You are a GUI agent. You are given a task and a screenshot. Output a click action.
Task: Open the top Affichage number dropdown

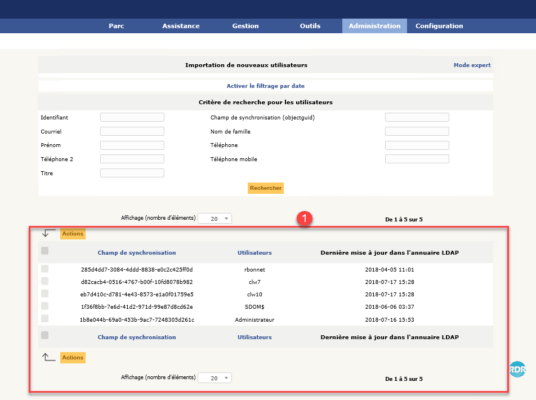215,218
